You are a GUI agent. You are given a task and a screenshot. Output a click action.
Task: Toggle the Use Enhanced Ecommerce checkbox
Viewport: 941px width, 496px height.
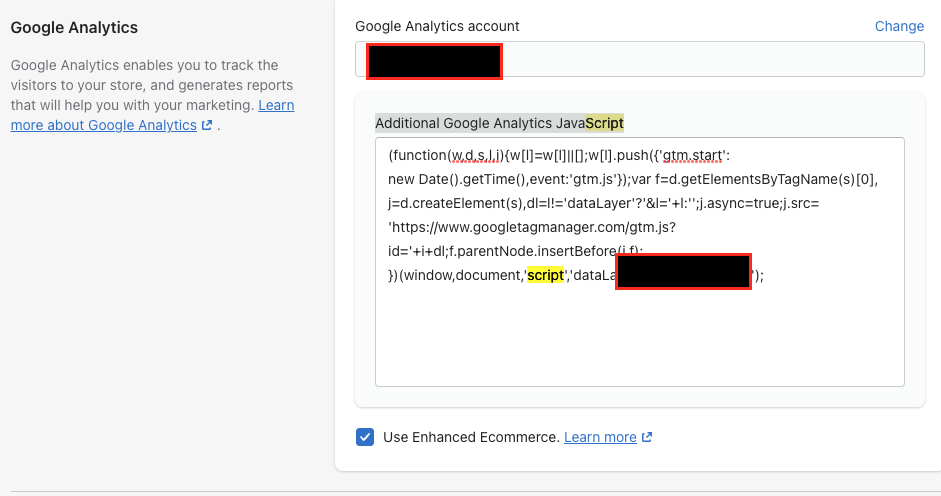[365, 437]
